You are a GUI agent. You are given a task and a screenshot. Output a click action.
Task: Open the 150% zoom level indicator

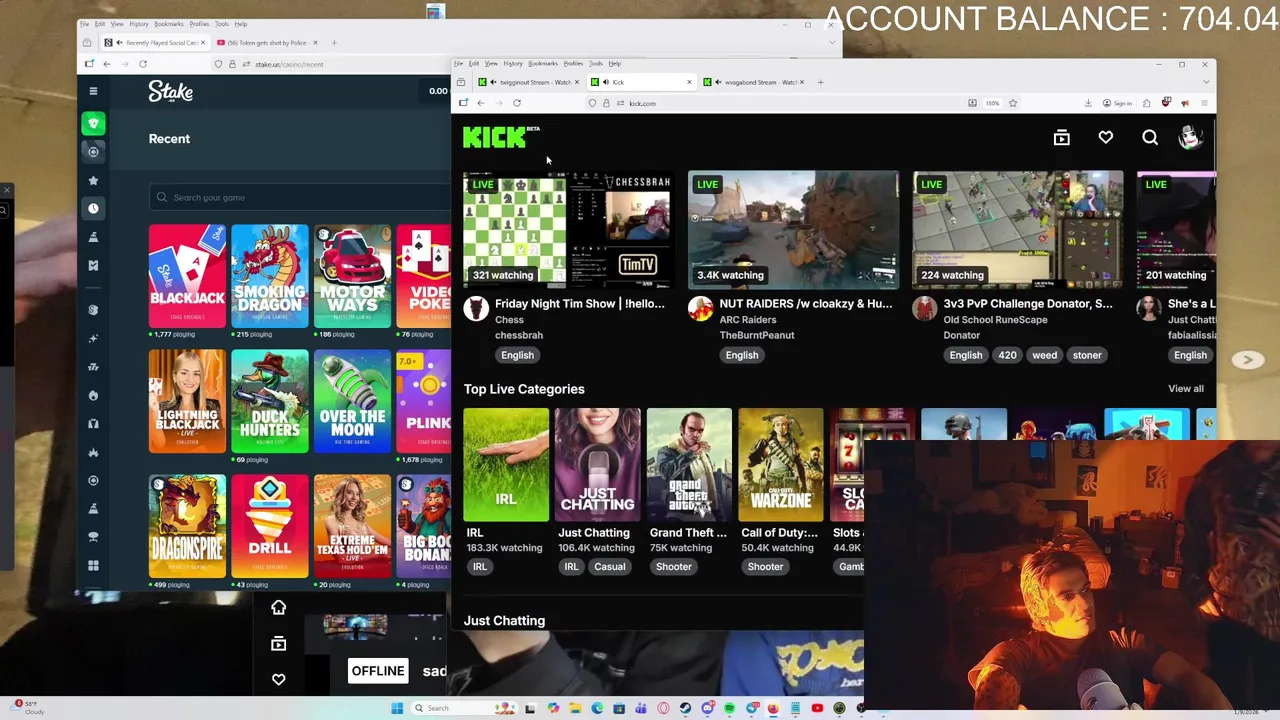[x=992, y=103]
